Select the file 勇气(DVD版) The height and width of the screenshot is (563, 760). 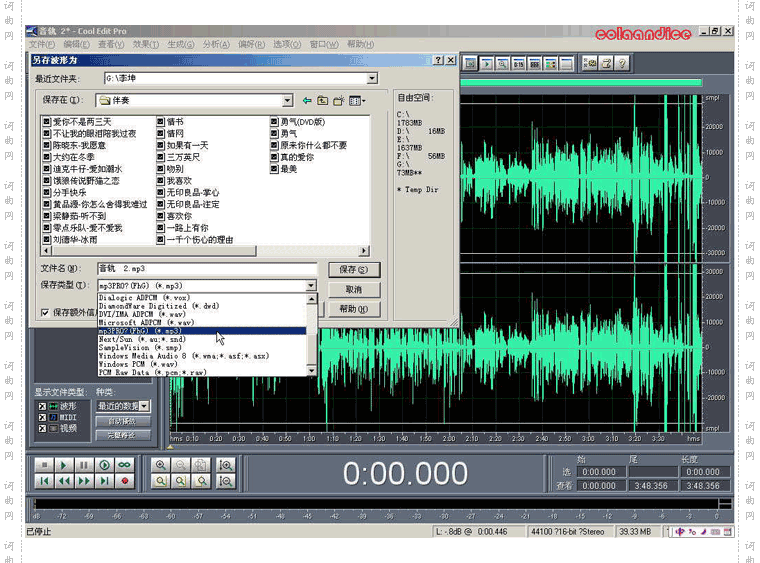(298, 122)
